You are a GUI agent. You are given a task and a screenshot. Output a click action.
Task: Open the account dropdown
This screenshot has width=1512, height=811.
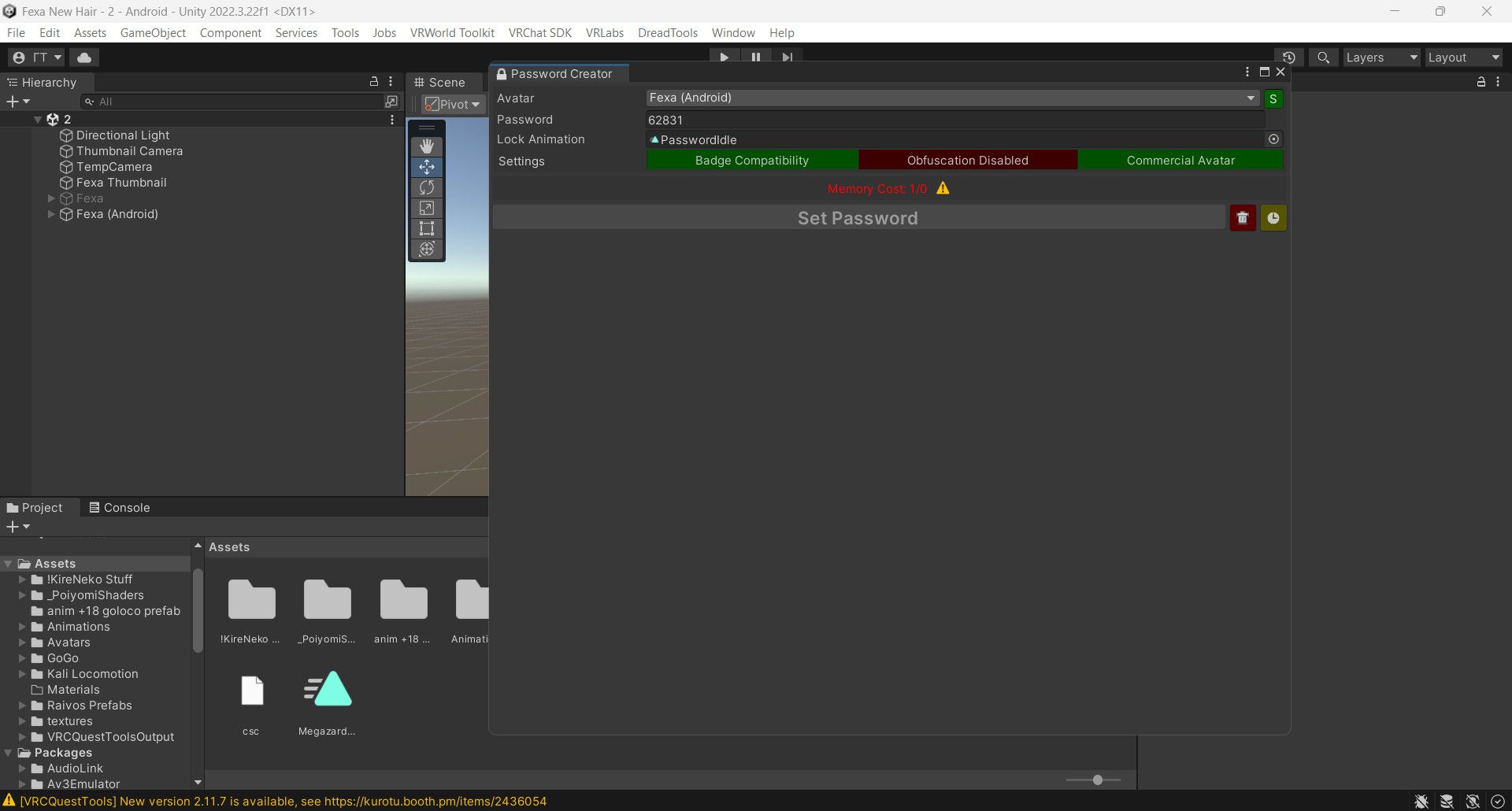[37, 57]
